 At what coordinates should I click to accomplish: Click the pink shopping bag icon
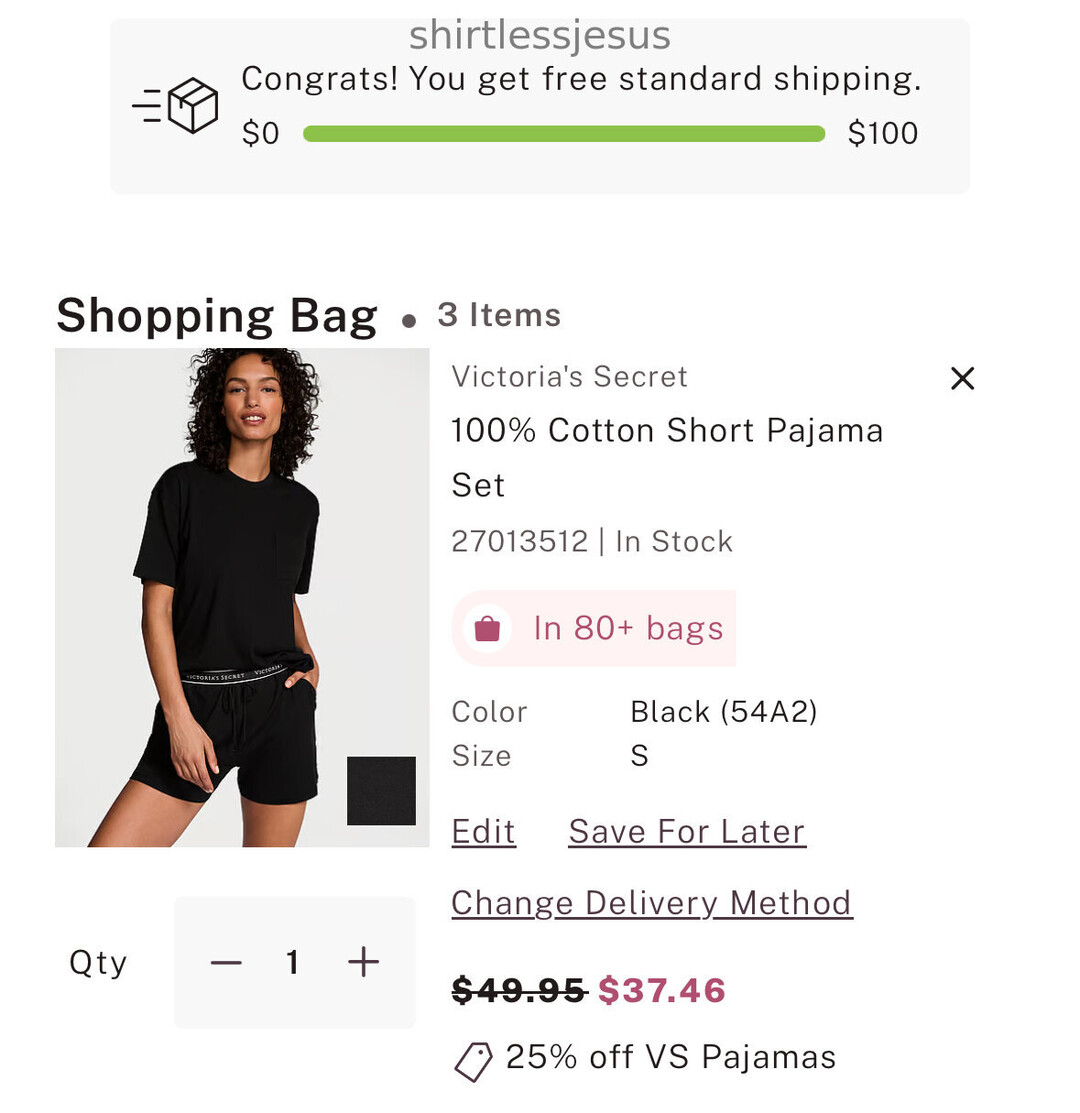[487, 628]
